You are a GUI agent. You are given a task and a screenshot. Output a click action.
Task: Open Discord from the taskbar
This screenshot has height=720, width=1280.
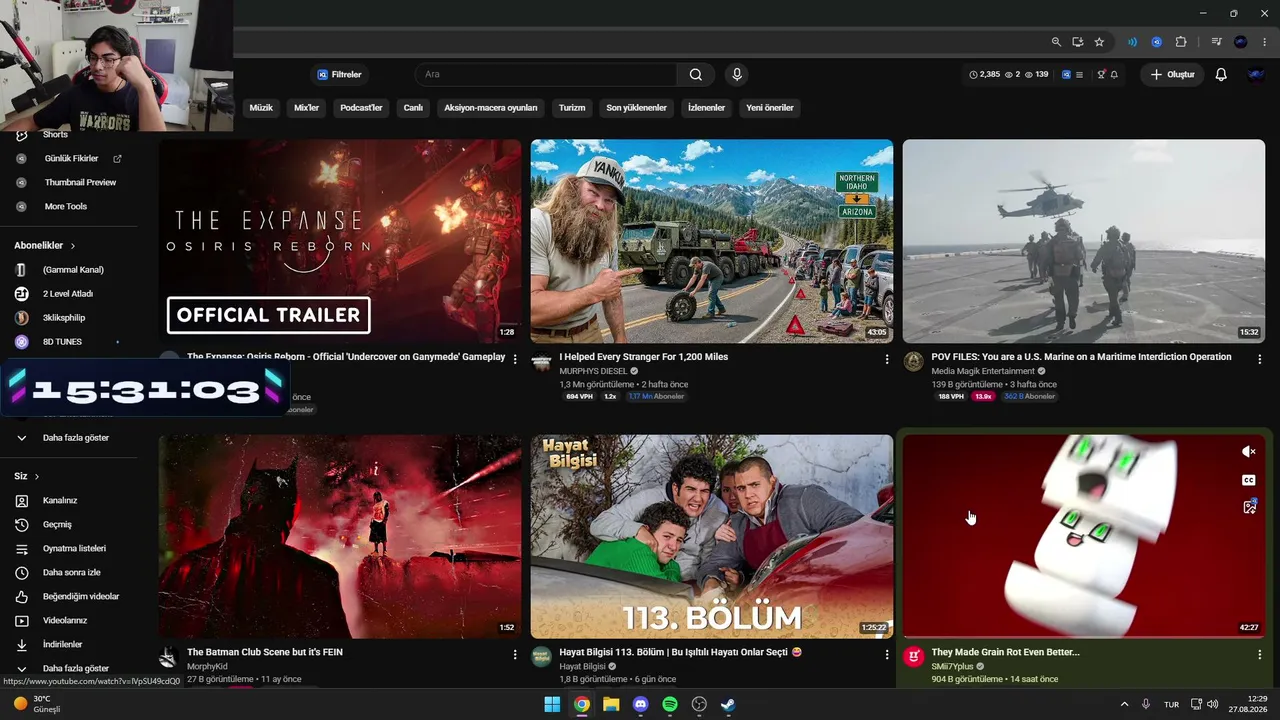(x=641, y=704)
